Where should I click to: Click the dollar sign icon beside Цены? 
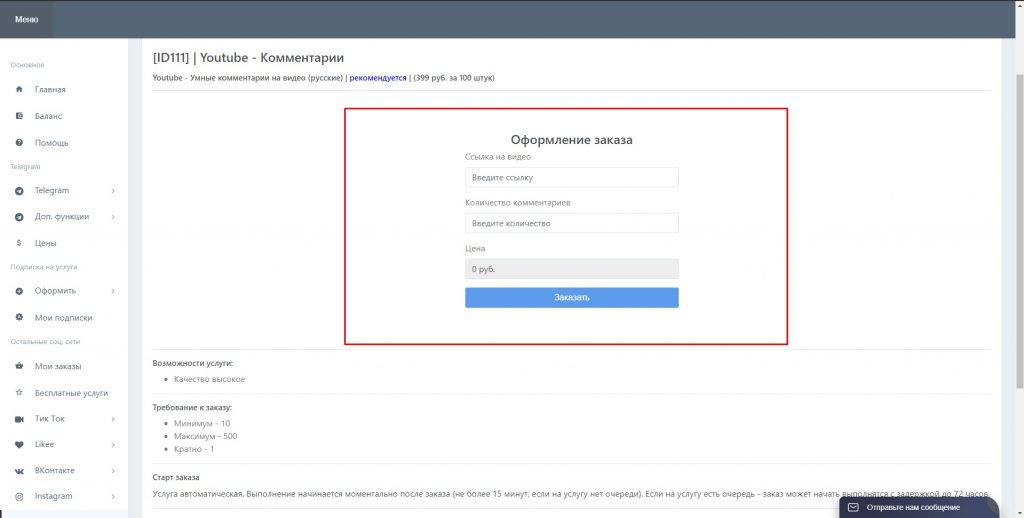(19, 243)
